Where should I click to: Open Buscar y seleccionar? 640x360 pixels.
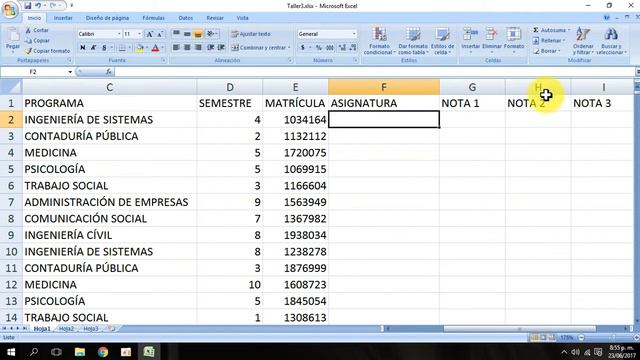click(x=611, y=41)
